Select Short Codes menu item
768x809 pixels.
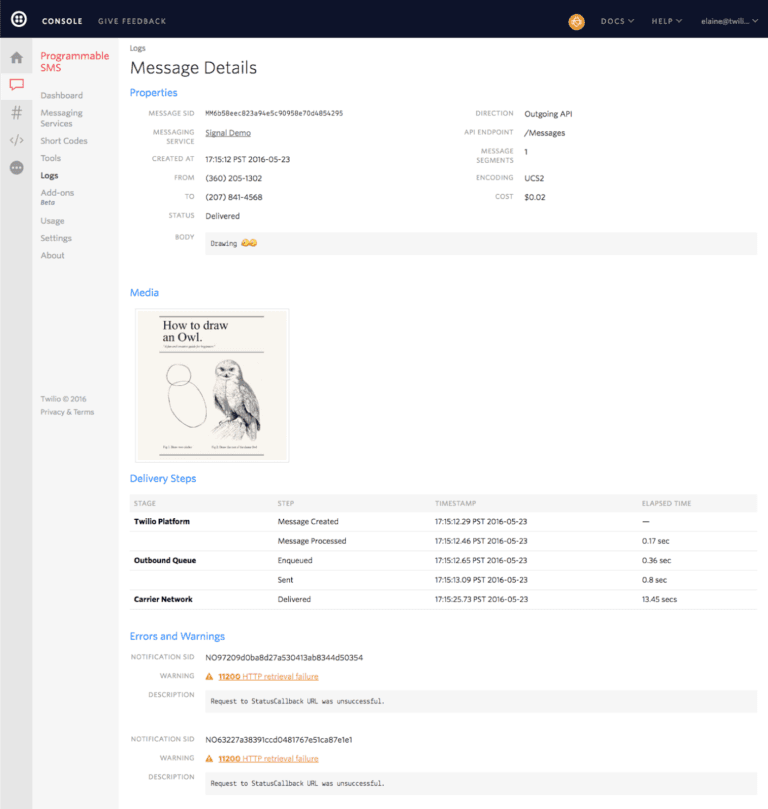(x=64, y=141)
